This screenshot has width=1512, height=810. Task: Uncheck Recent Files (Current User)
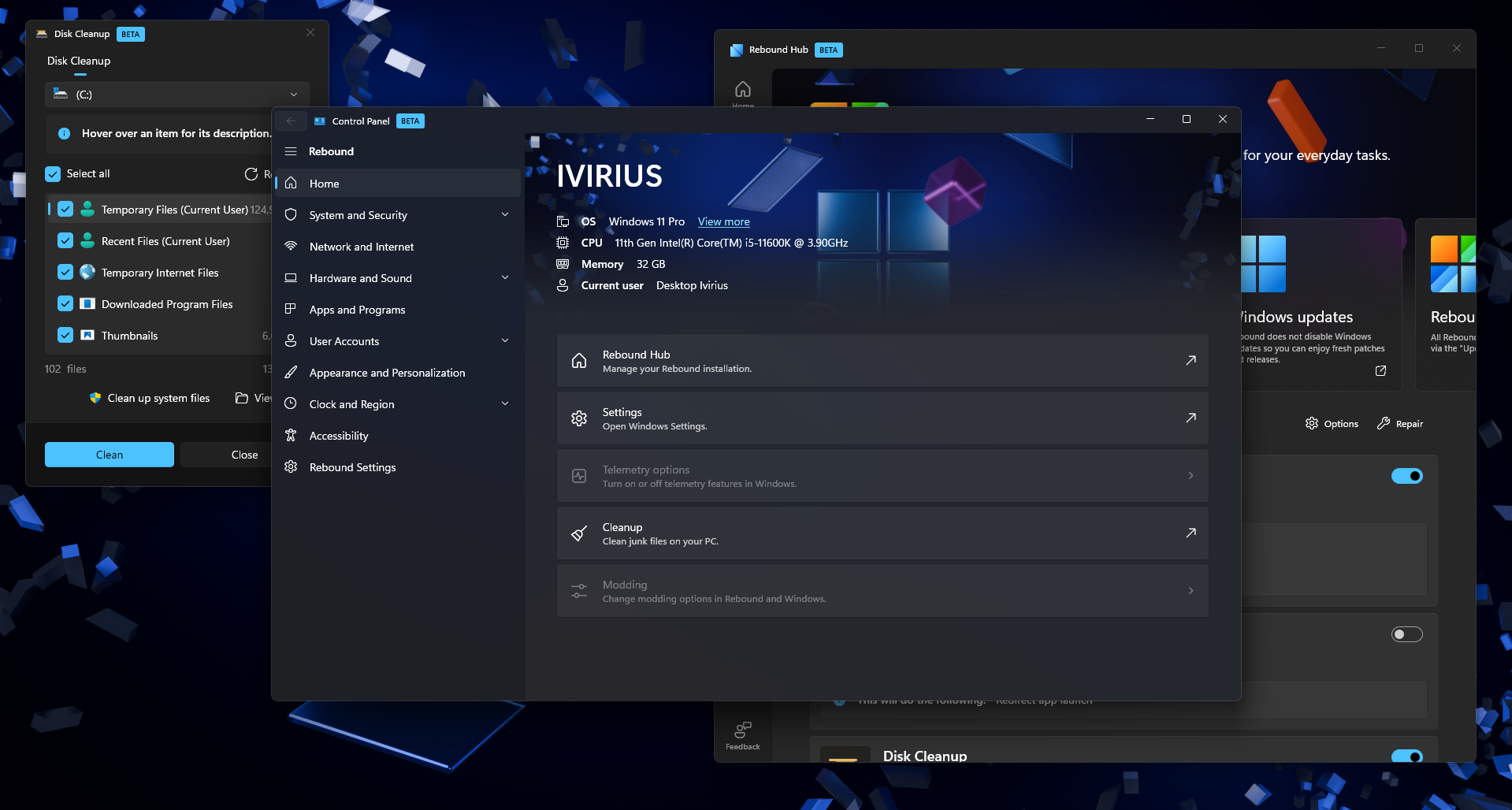coord(65,240)
